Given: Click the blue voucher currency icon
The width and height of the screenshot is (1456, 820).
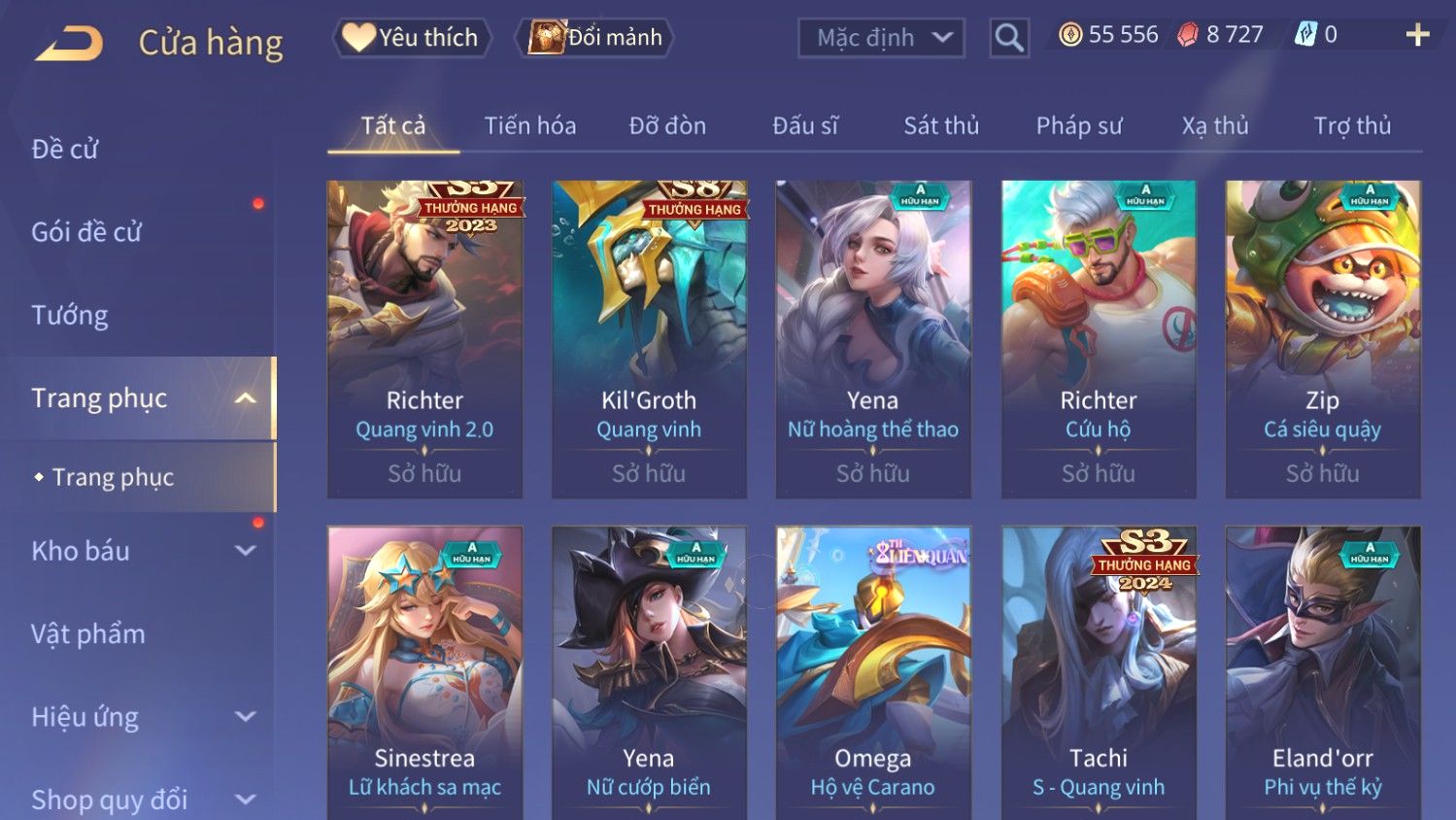Looking at the screenshot, I should click(x=1305, y=36).
